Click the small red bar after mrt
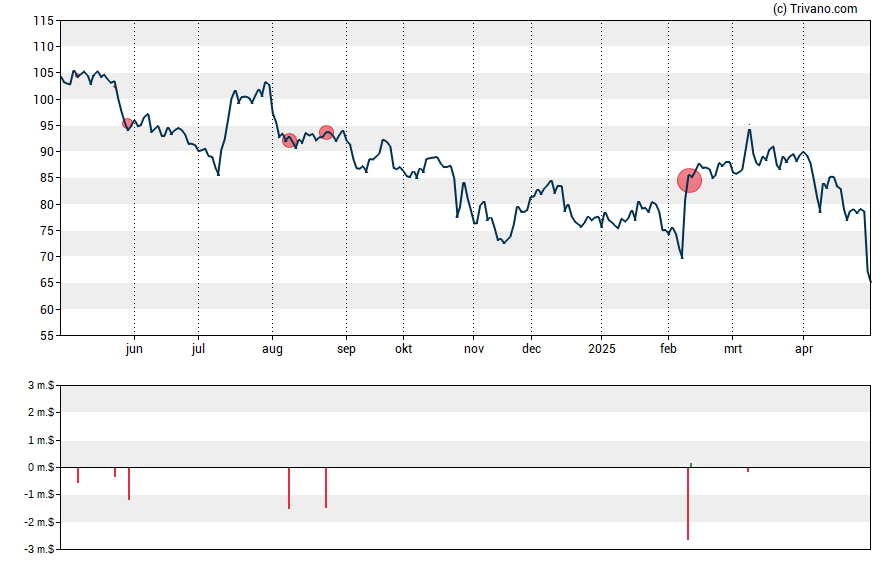The height and width of the screenshot is (565, 888). pos(748,469)
